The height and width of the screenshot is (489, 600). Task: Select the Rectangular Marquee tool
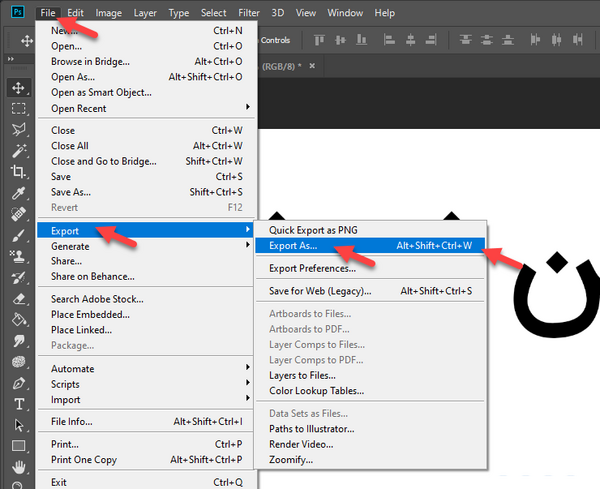pyautogui.click(x=18, y=109)
